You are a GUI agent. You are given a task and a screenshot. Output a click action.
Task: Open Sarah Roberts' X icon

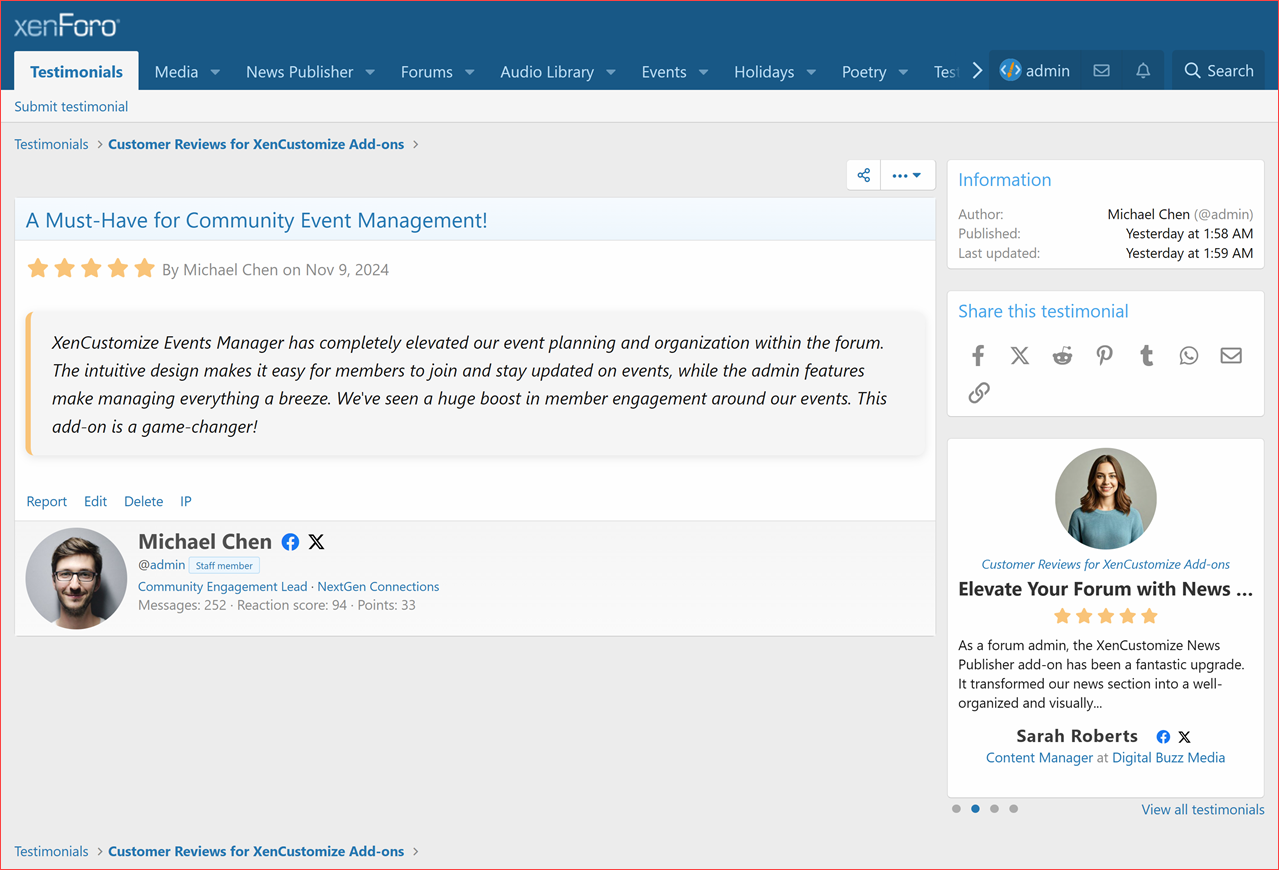[x=1184, y=737]
